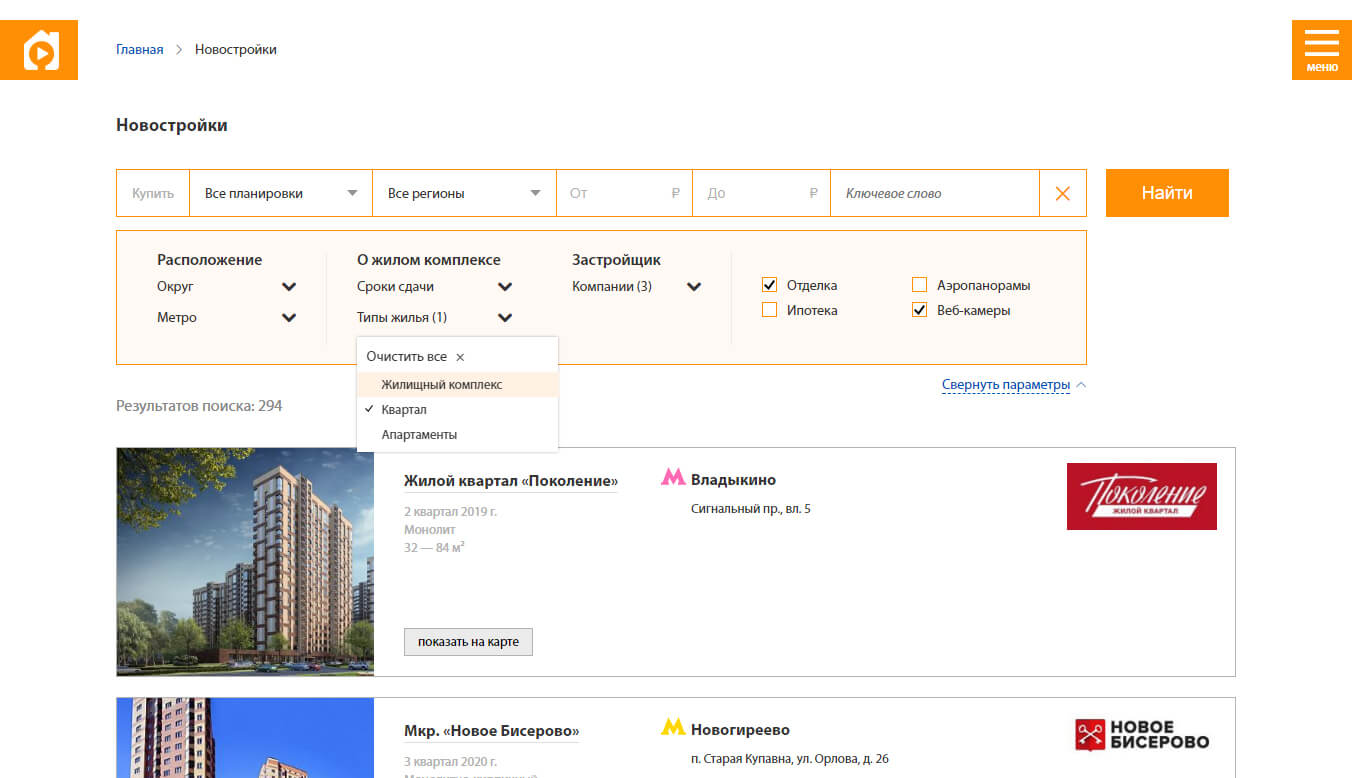Click the Новое Бисерово logo
The image size is (1352, 778).
1141,735
